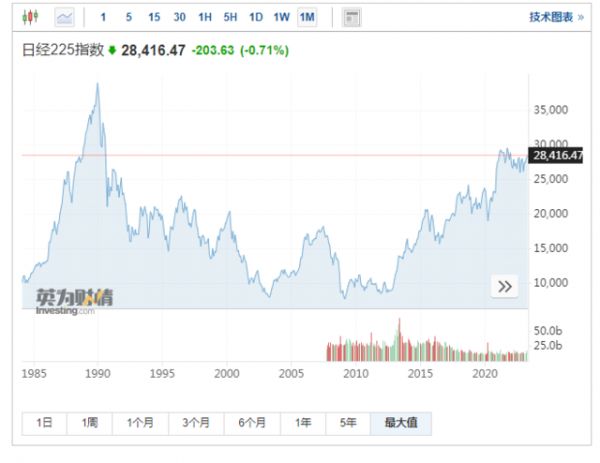This screenshot has width=600, height=463.
Task: Show the 最大值 time range
Action: point(401,423)
